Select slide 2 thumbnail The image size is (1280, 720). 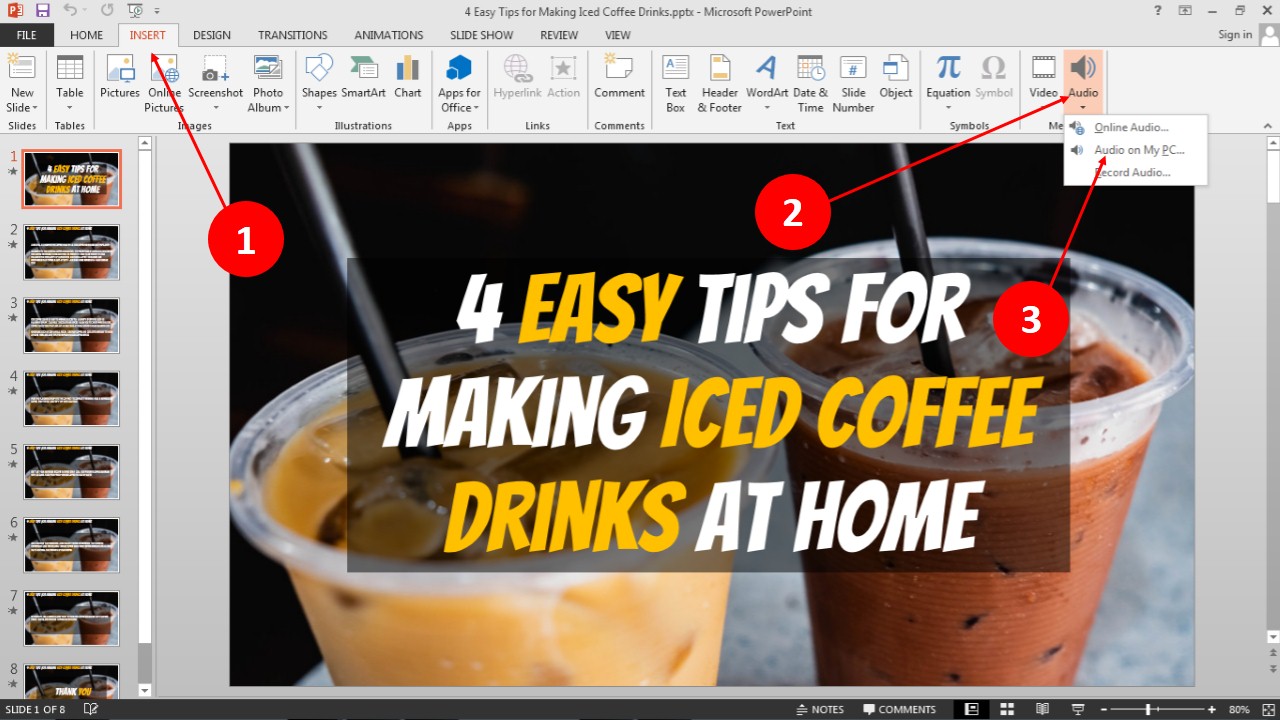point(72,252)
